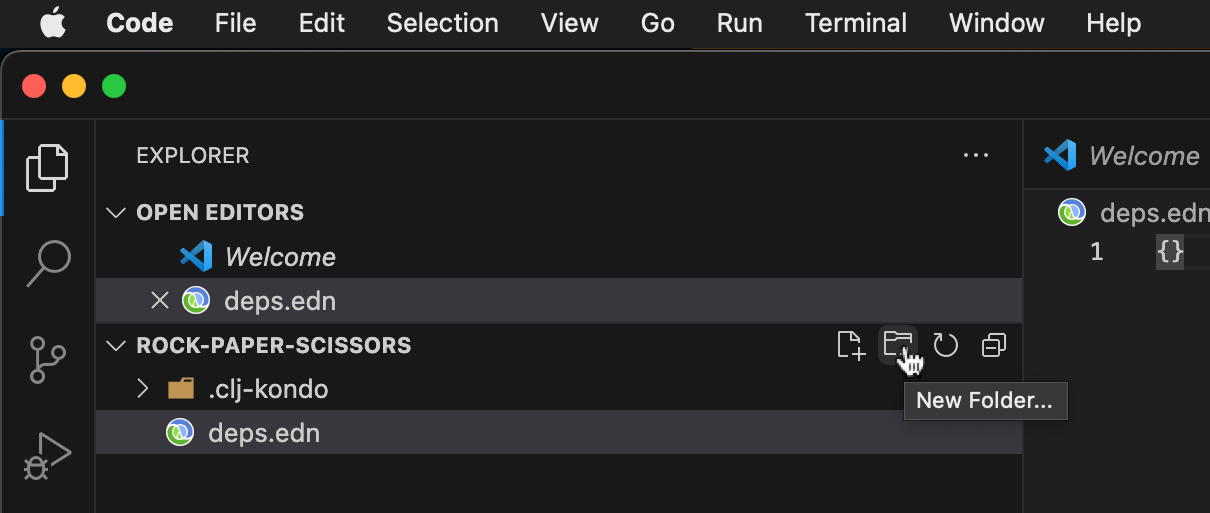The height and width of the screenshot is (513, 1210).
Task: Collapse all folders in Explorer
Action: 993,345
